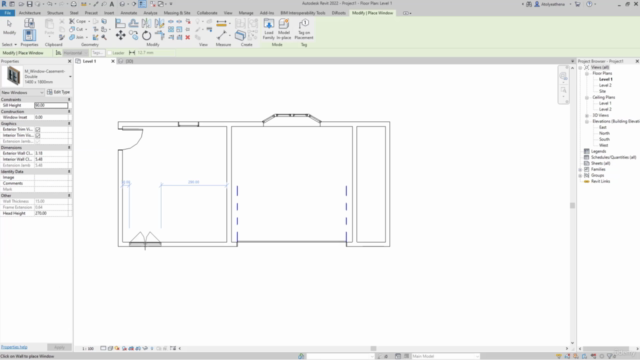640x360 pixels.
Task: Collapse the Constraints section
Action: (x=69, y=100)
